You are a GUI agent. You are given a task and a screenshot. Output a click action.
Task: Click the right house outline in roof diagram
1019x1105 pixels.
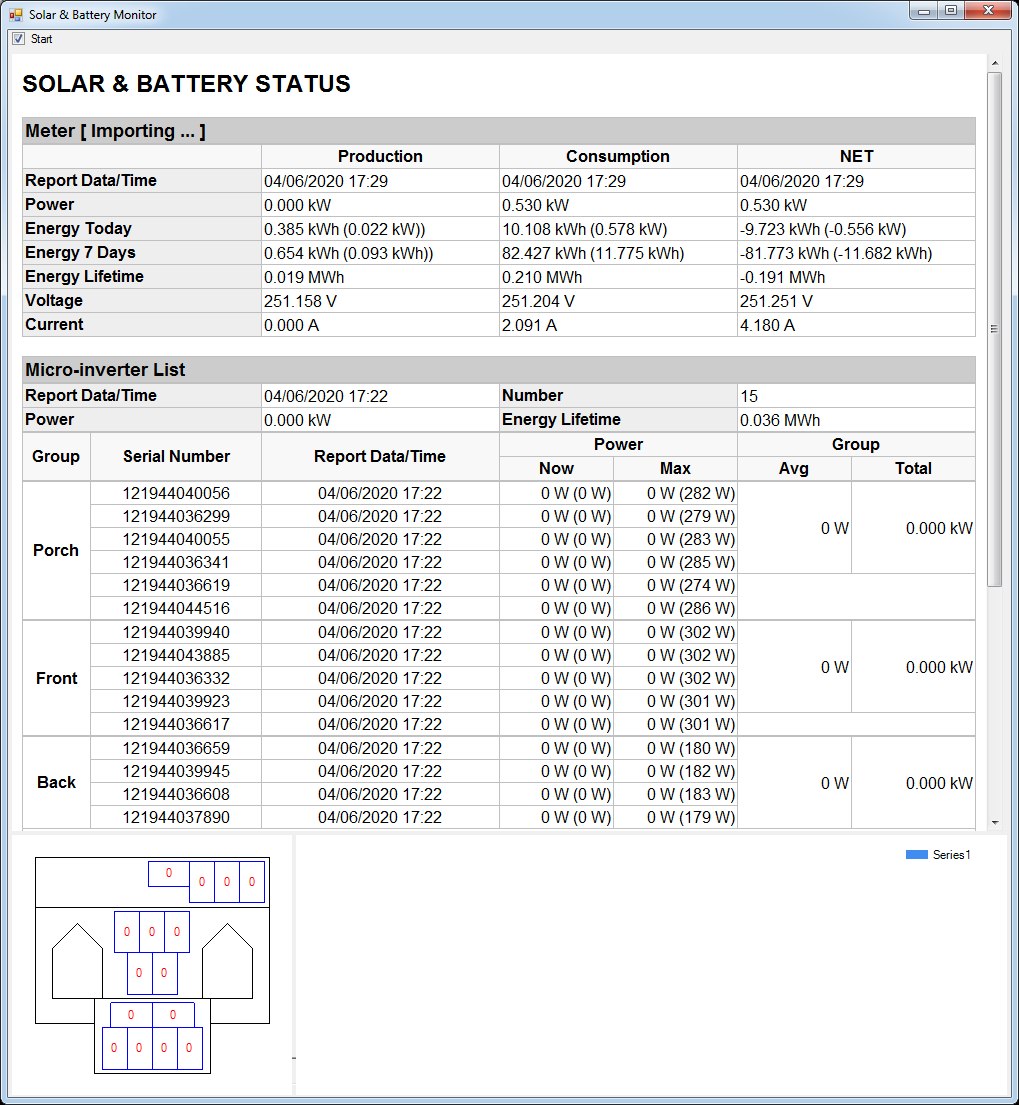(x=227, y=961)
